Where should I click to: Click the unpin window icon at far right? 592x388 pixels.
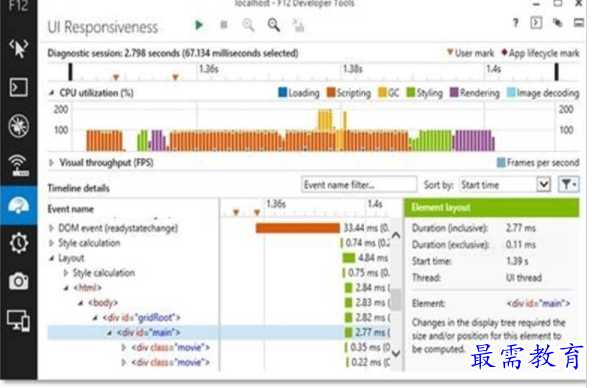pos(579,23)
